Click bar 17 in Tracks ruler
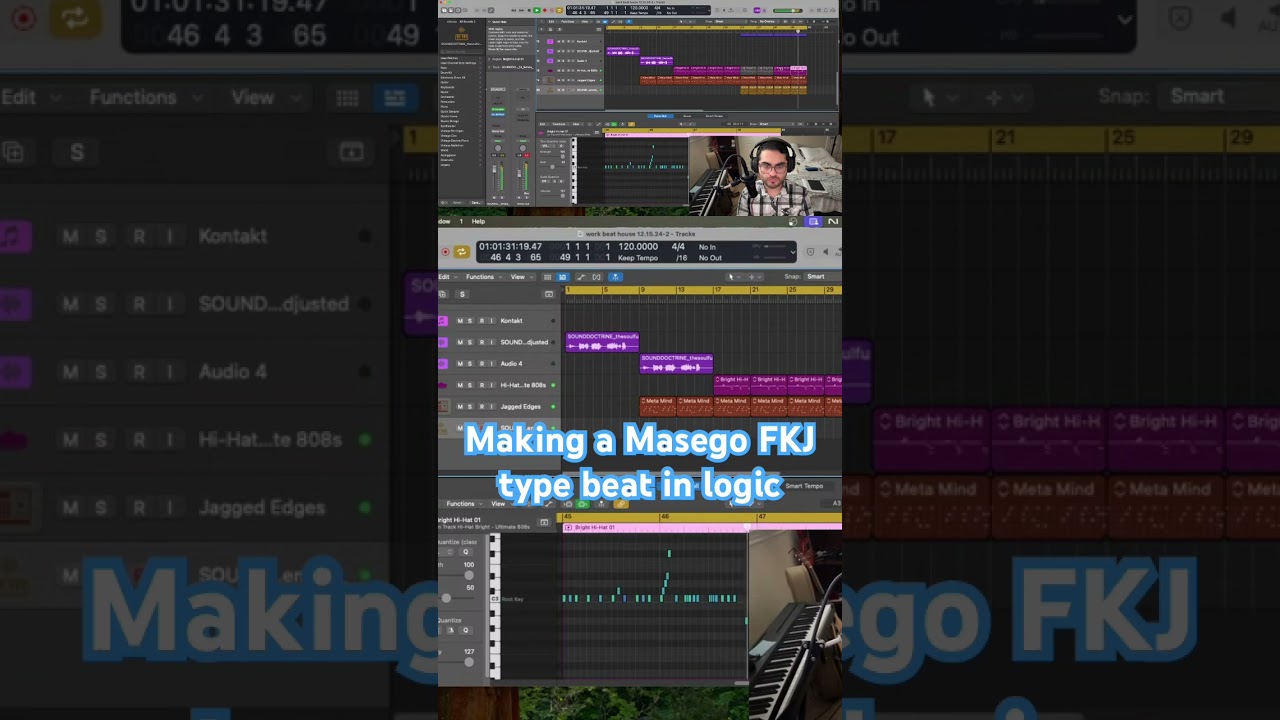Image resolution: width=1280 pixels, height=720 pixels. [x=718, y=290]
